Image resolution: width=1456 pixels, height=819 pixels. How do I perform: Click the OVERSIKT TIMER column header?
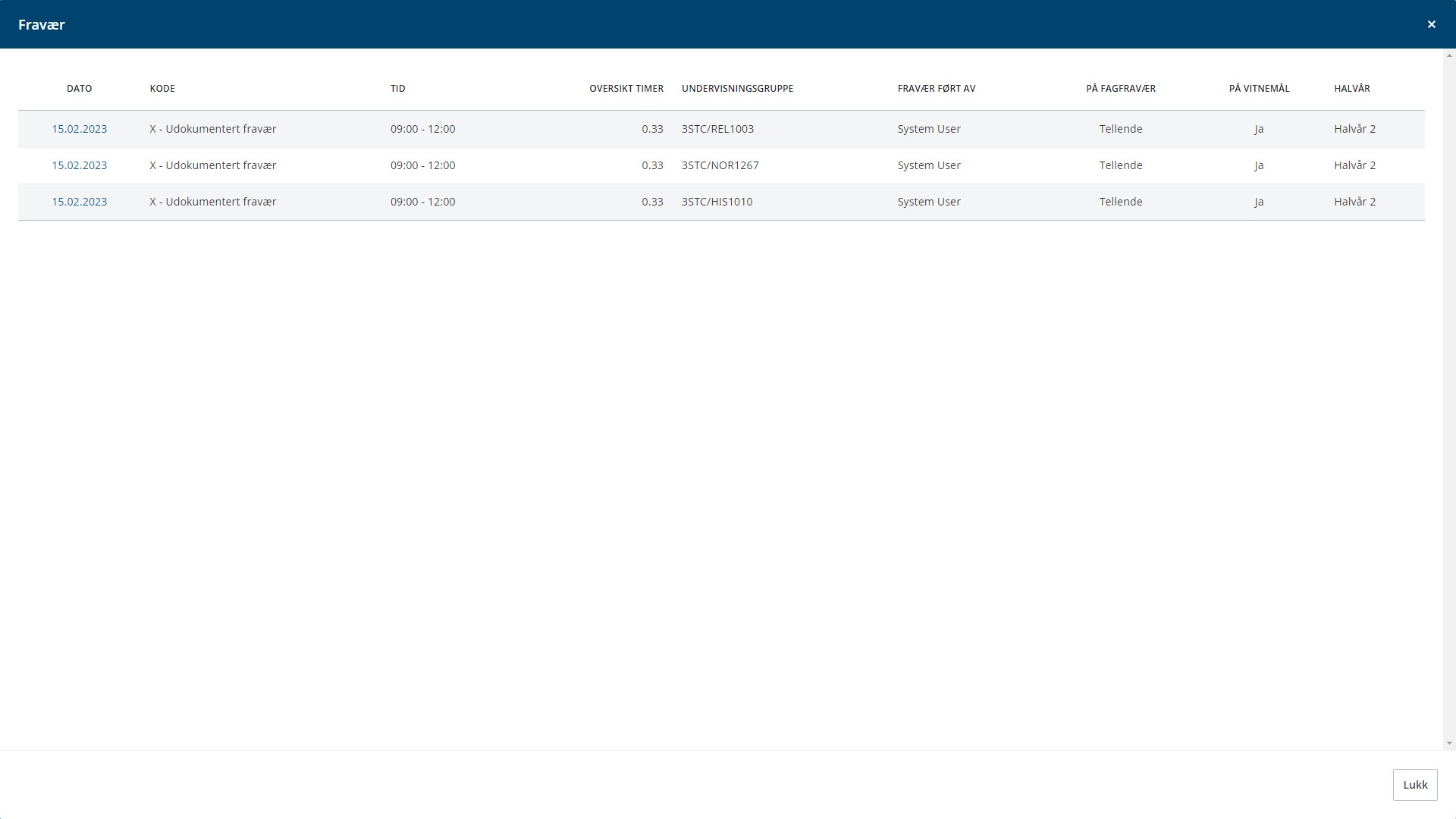[626, 89]
